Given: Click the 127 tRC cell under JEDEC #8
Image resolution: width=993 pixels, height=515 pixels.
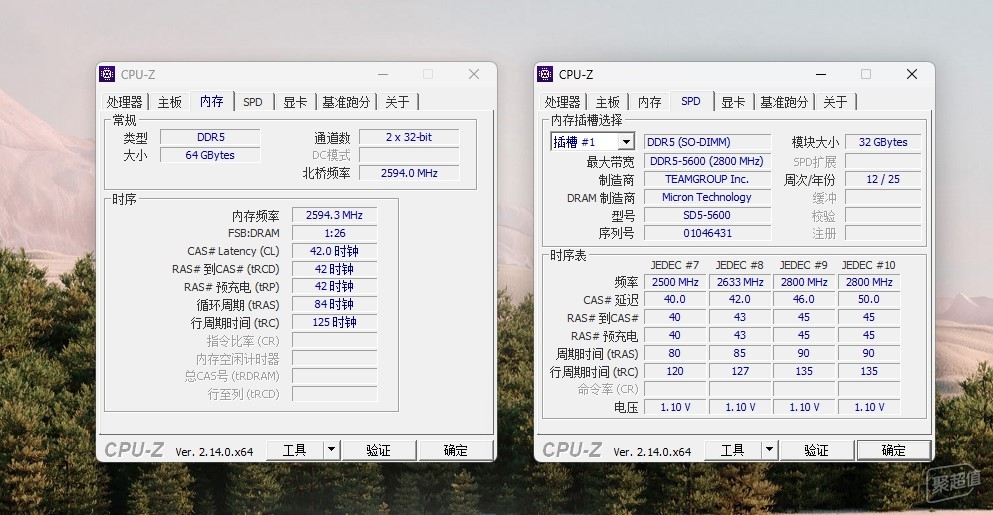Looking at the screenshot, I should coord(740,371).
